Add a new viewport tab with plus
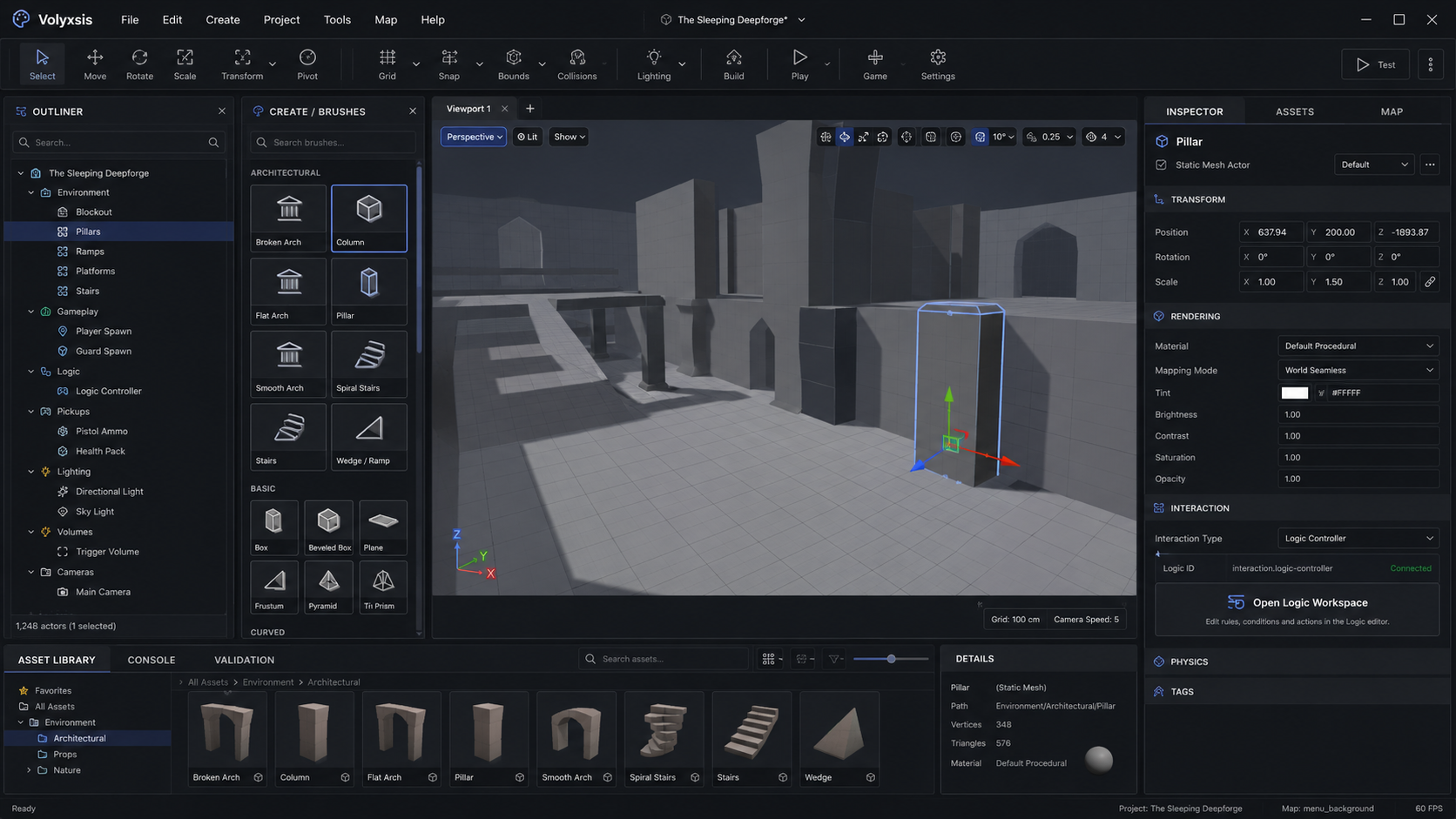 pyautogui.click(x=529, y=109)
